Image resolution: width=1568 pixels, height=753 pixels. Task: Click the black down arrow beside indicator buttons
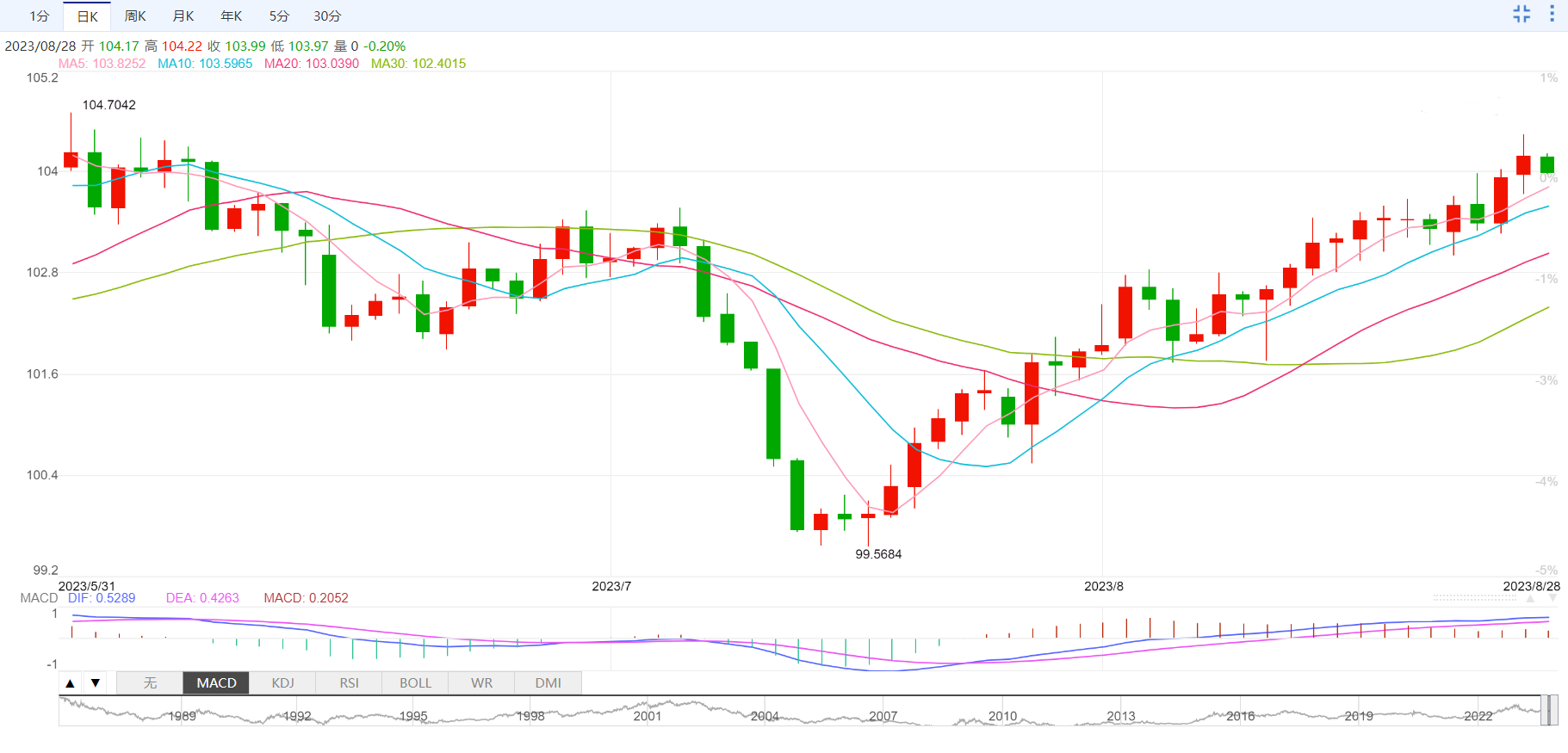96,683
